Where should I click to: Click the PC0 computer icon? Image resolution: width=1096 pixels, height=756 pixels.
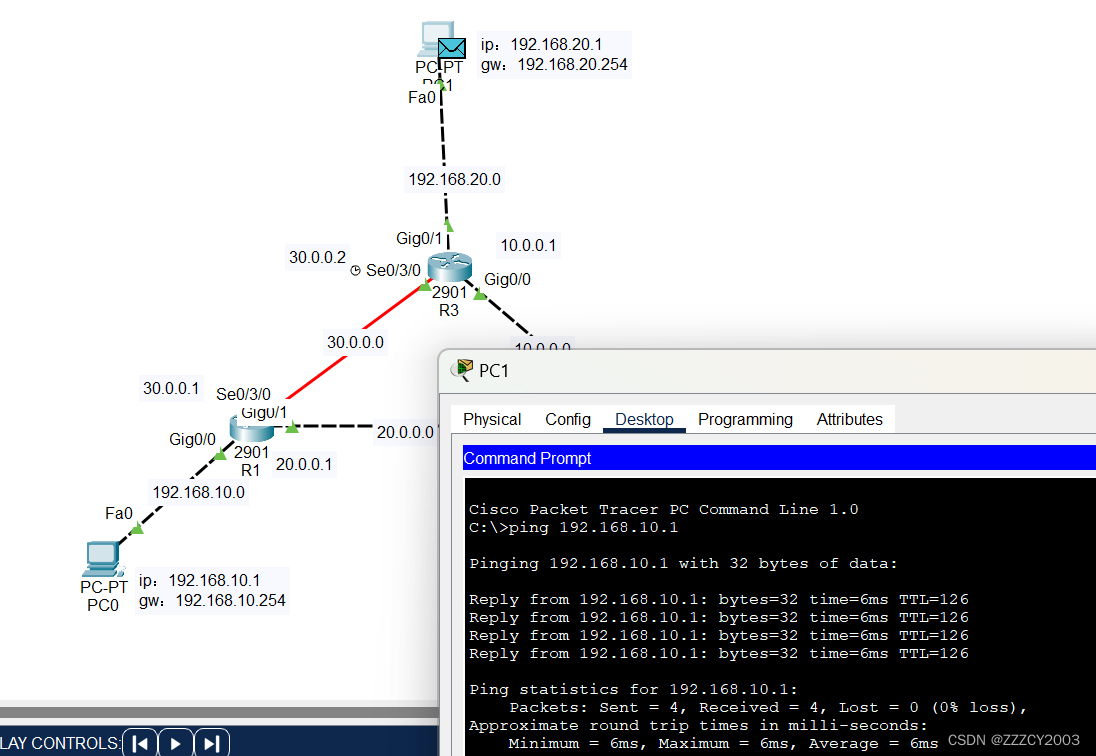pos(102,558)
